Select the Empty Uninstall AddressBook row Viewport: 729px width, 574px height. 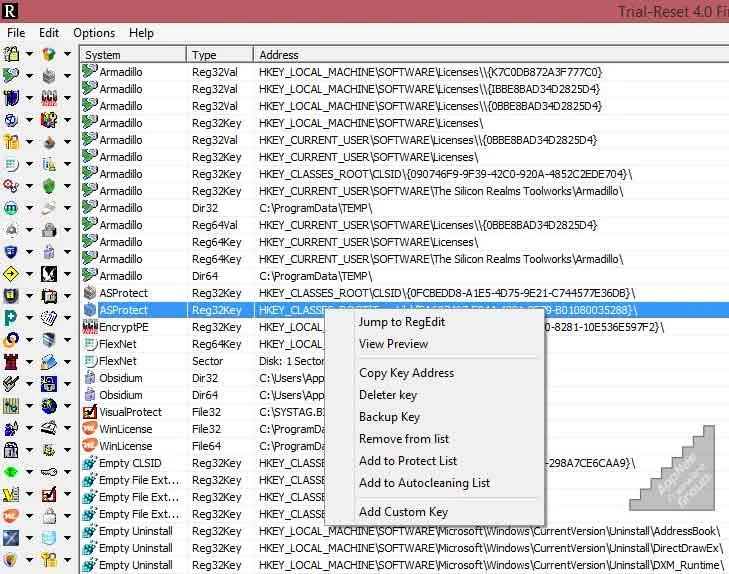point(404,531)
